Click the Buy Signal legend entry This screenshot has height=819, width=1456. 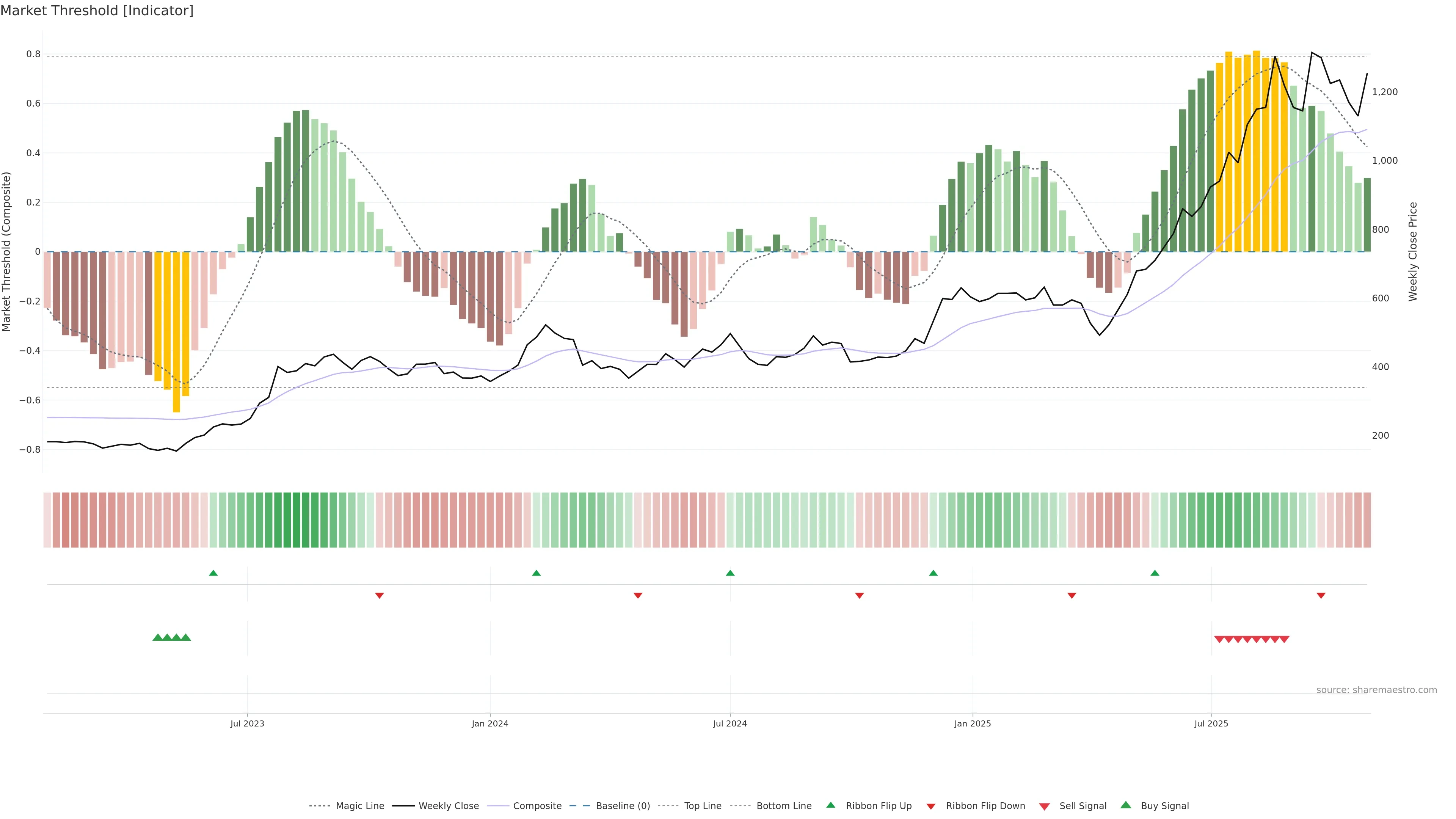pos(1164,806)
